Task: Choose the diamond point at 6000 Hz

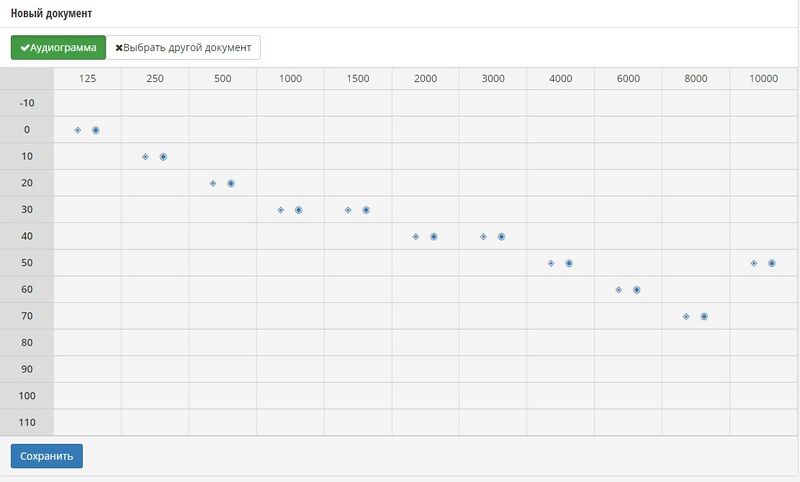Action: [x=618, y=290]
